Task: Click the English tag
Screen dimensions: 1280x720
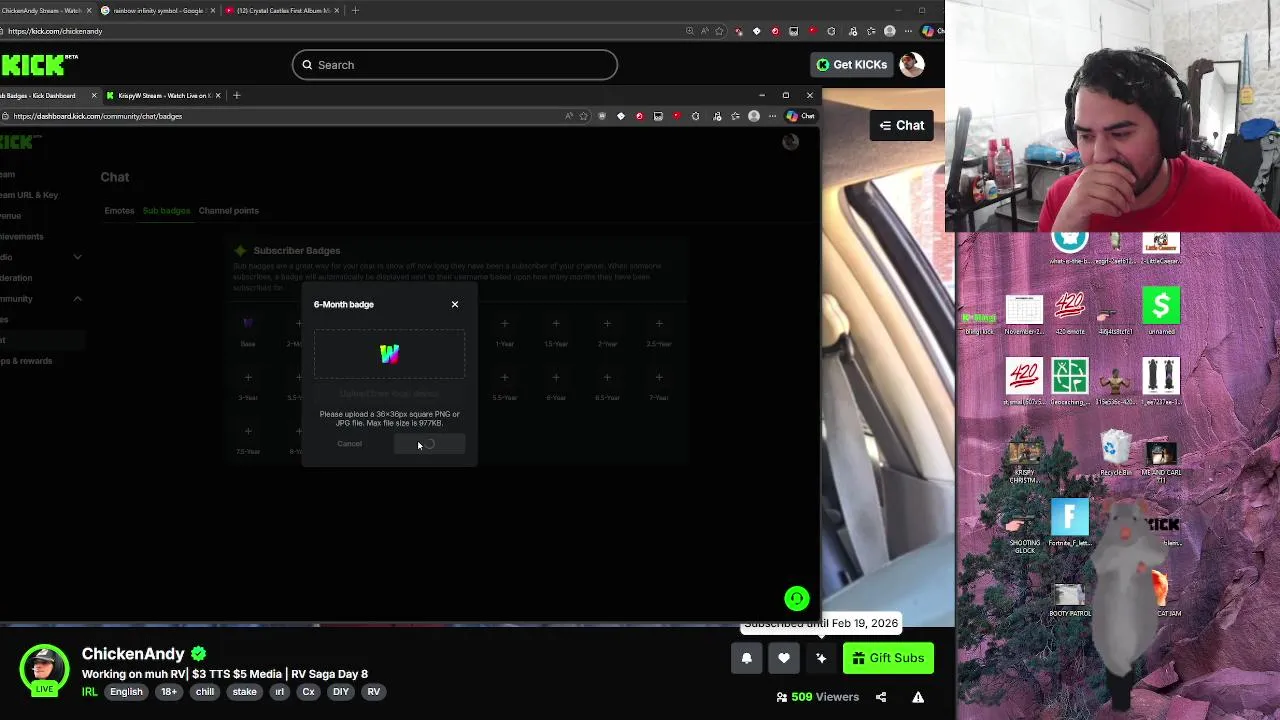Action: (x=126, y=692)
